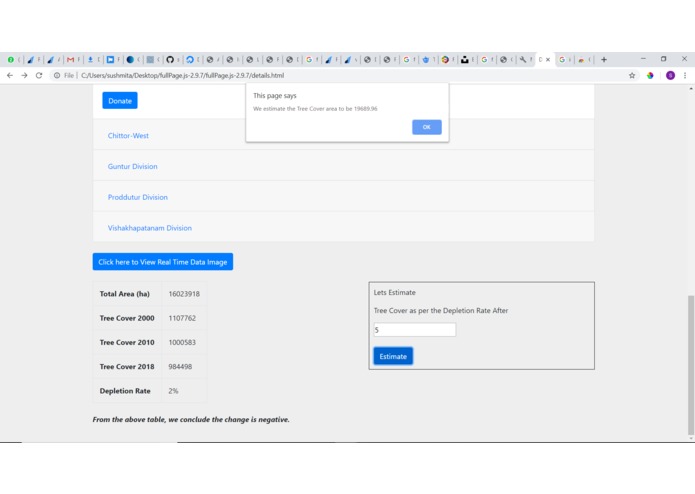Viewport: 695px width, 494px height.
Task: Click the Total Area value 16023918
Action: pos(184,294)
